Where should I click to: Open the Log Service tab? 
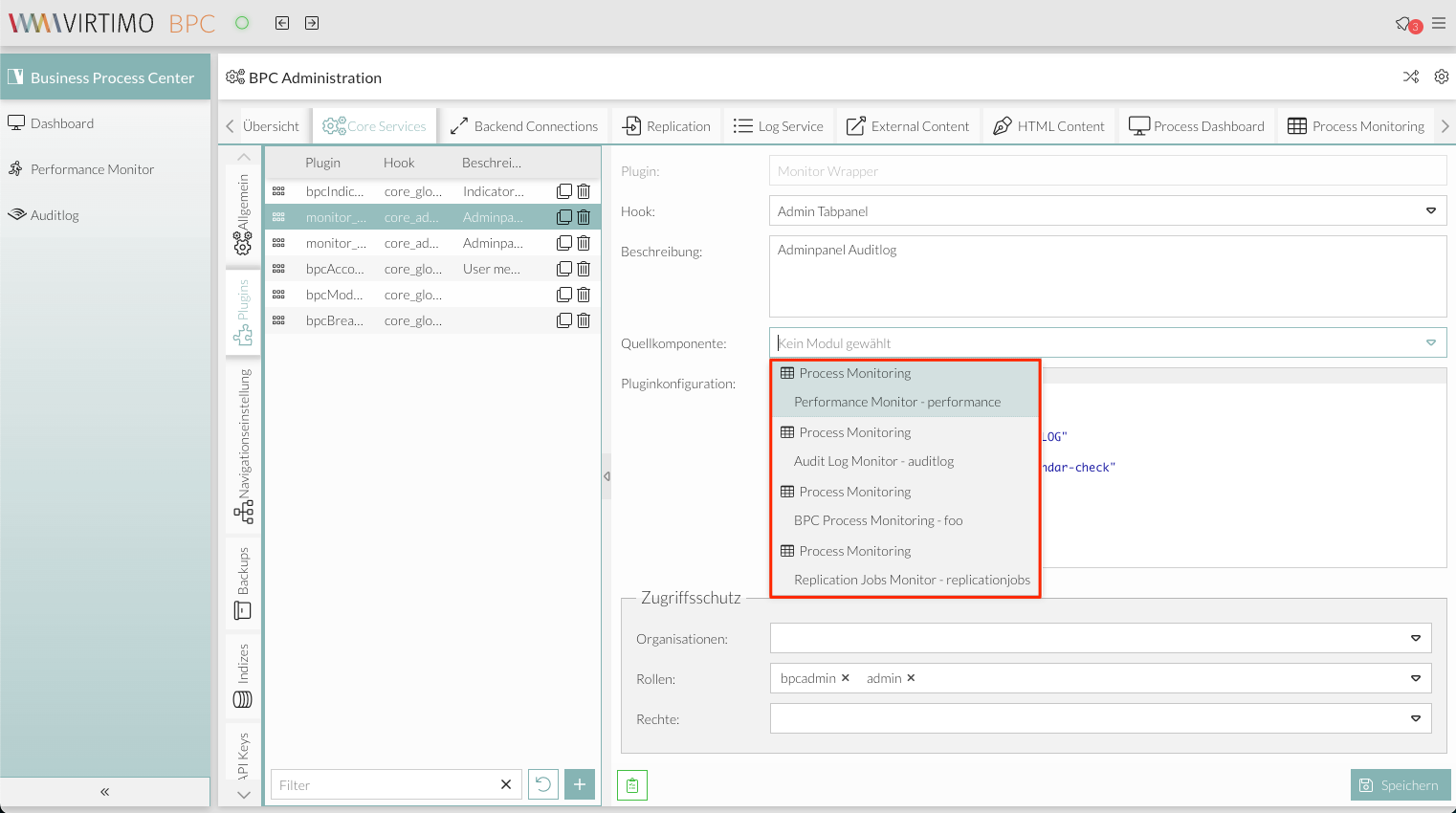click(779, 126)
